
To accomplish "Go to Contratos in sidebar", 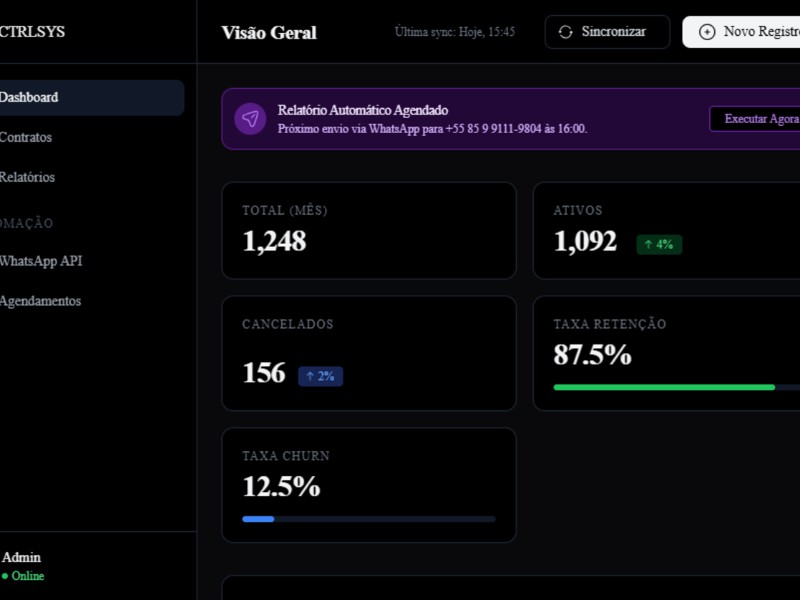I will click(26, 138).
